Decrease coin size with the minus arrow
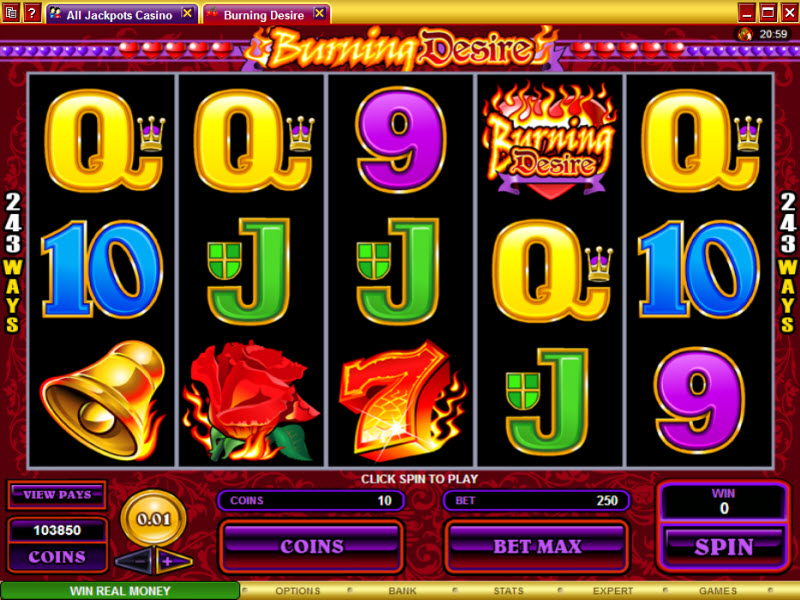 (x=134, y=561)
